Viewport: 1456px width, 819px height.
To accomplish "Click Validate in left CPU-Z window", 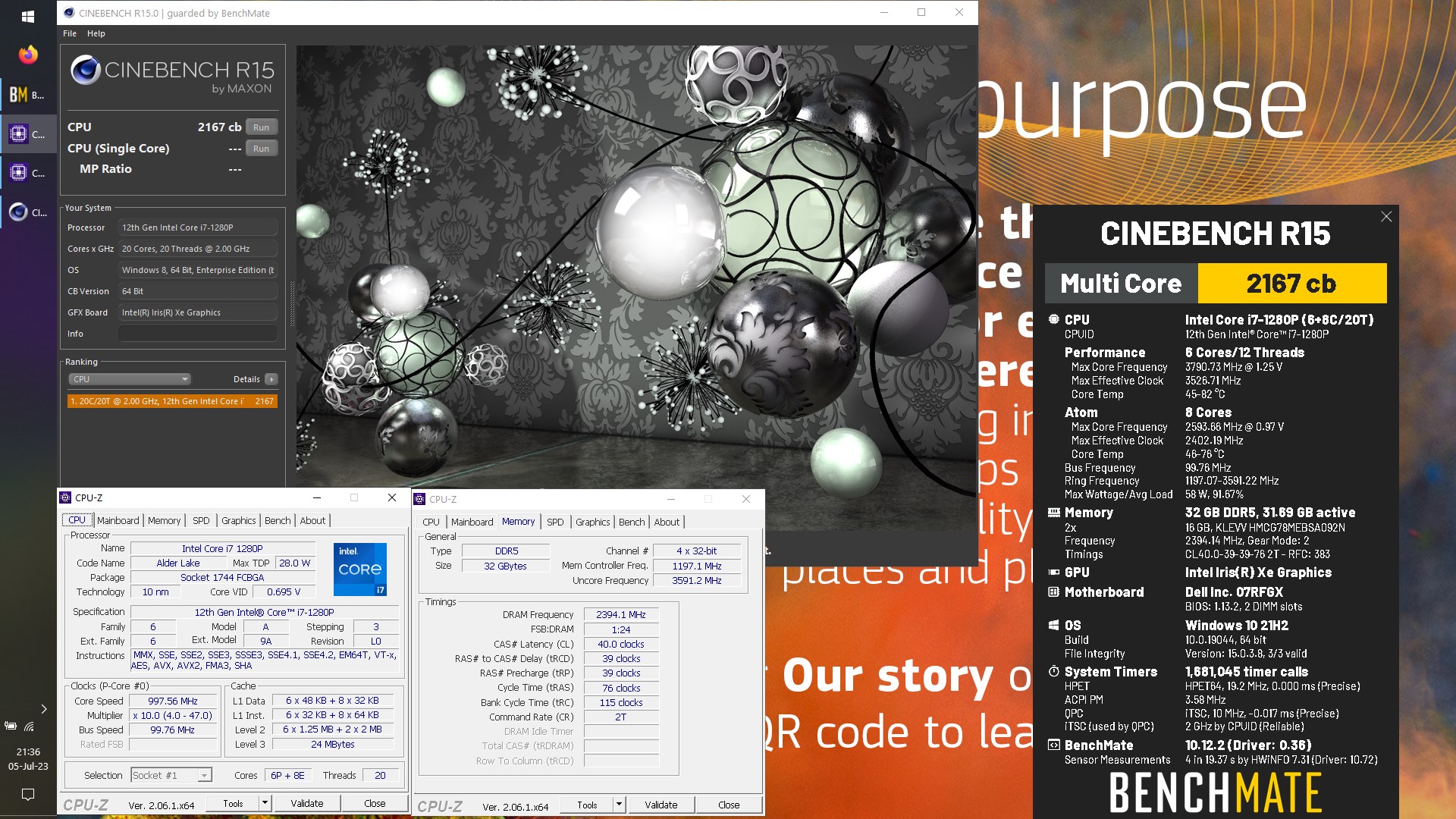I will (x=306, y=803).
